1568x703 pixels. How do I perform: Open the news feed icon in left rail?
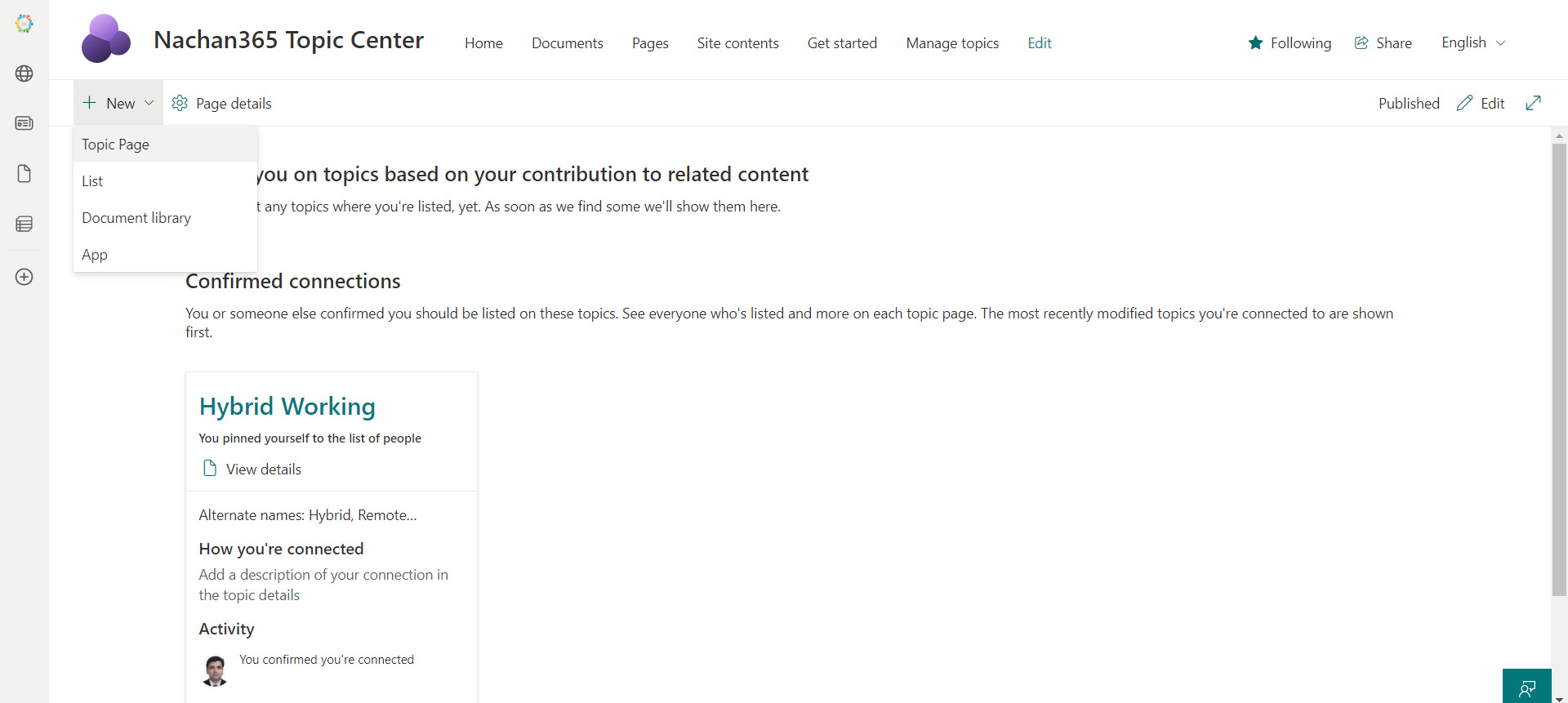(24, 123)
